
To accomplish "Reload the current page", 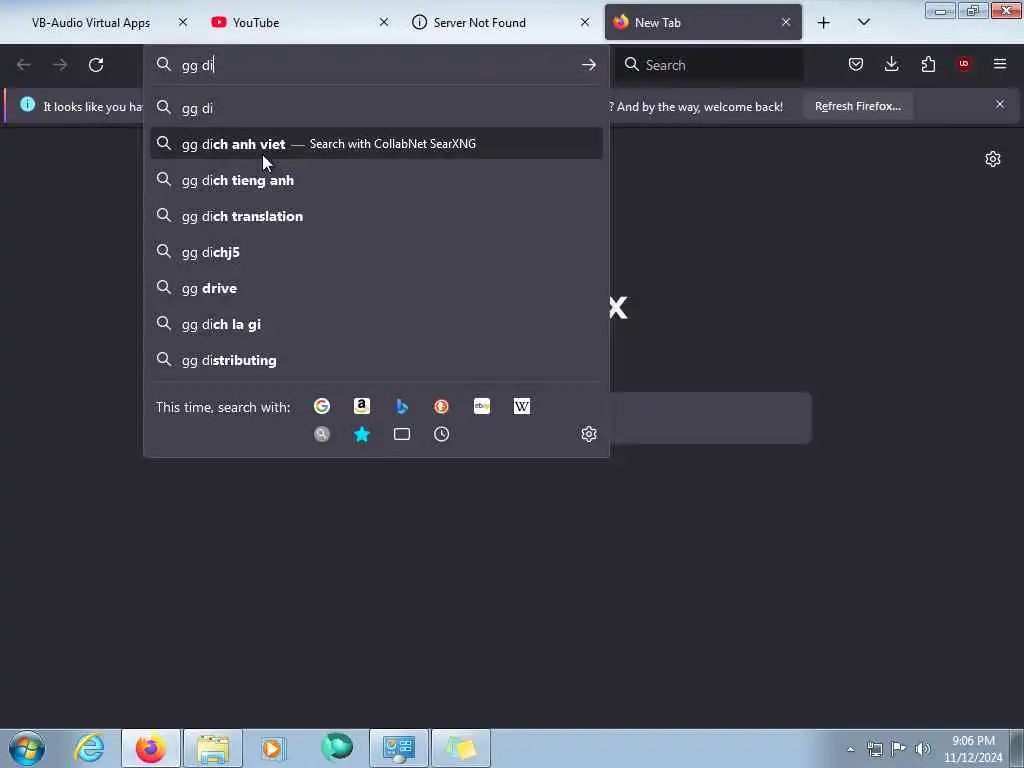I will (x=96, y=65).
